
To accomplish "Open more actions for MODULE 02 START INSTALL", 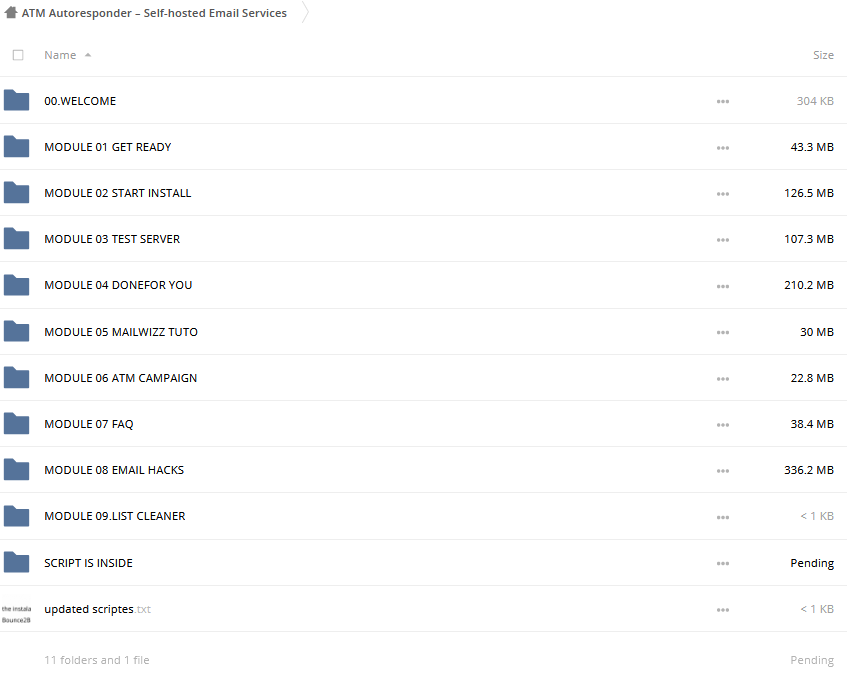I will click(x=722, y=194).
